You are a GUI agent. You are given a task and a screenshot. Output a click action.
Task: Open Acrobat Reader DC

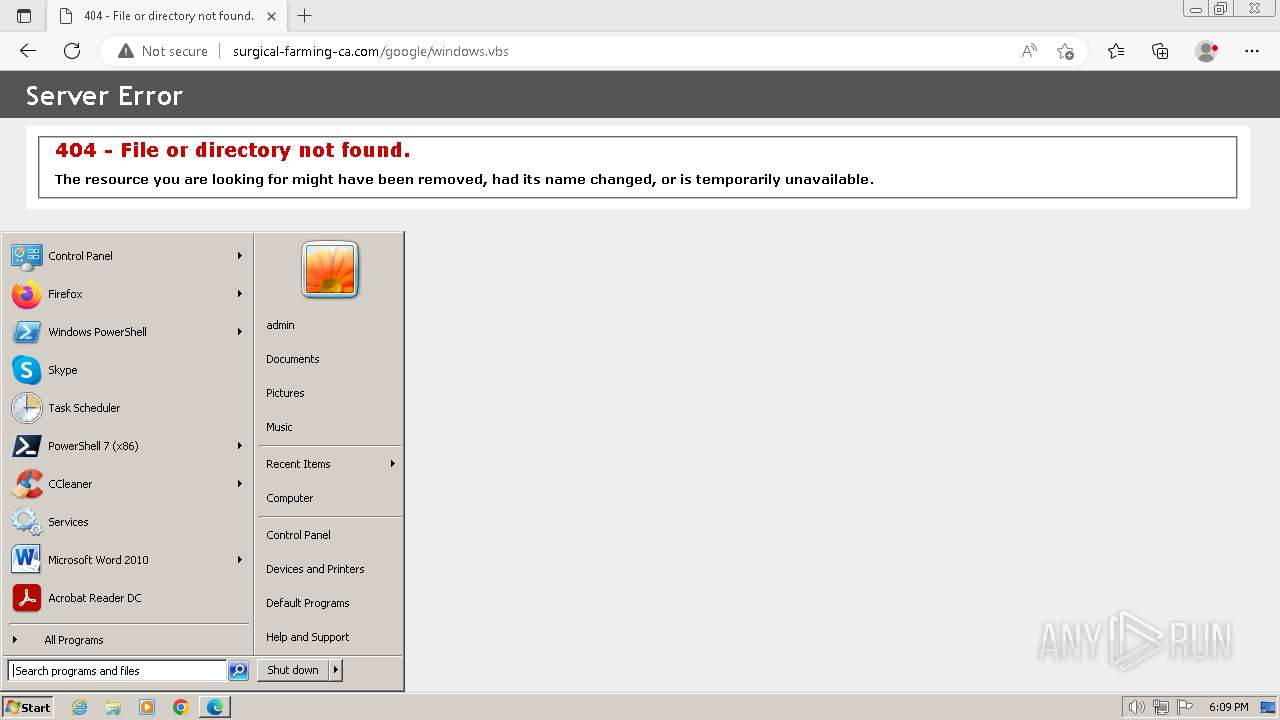coord(127,598)
